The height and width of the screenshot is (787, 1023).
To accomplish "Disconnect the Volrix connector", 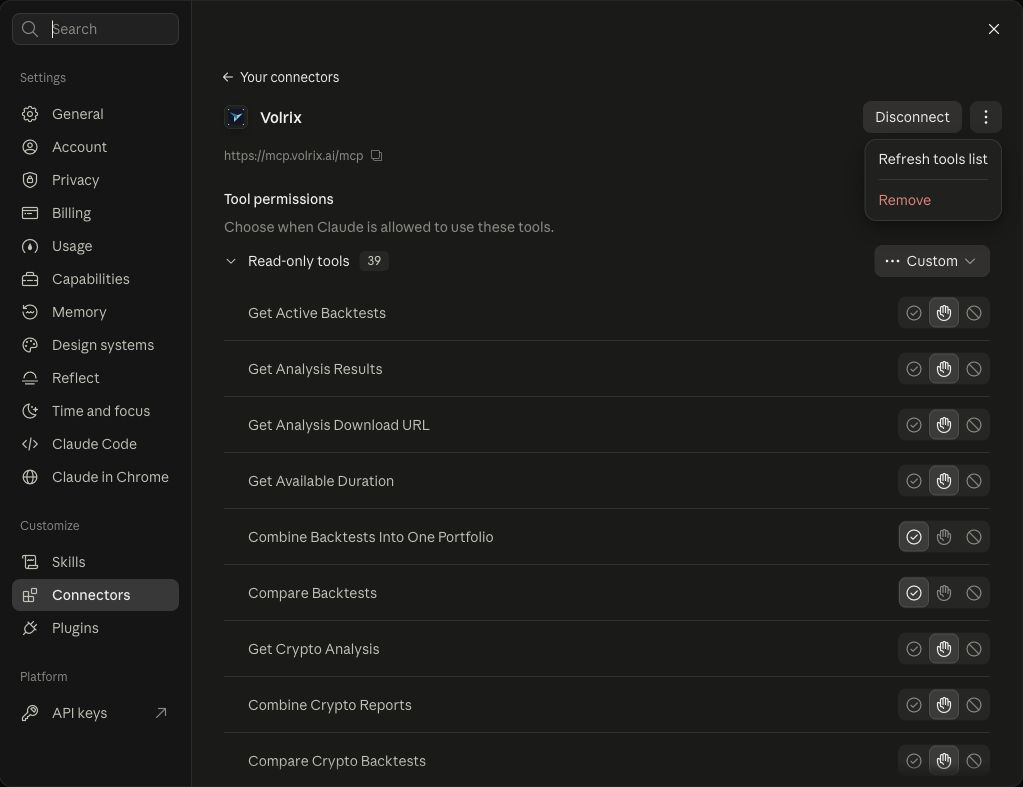I will click(x=911, y=117).
